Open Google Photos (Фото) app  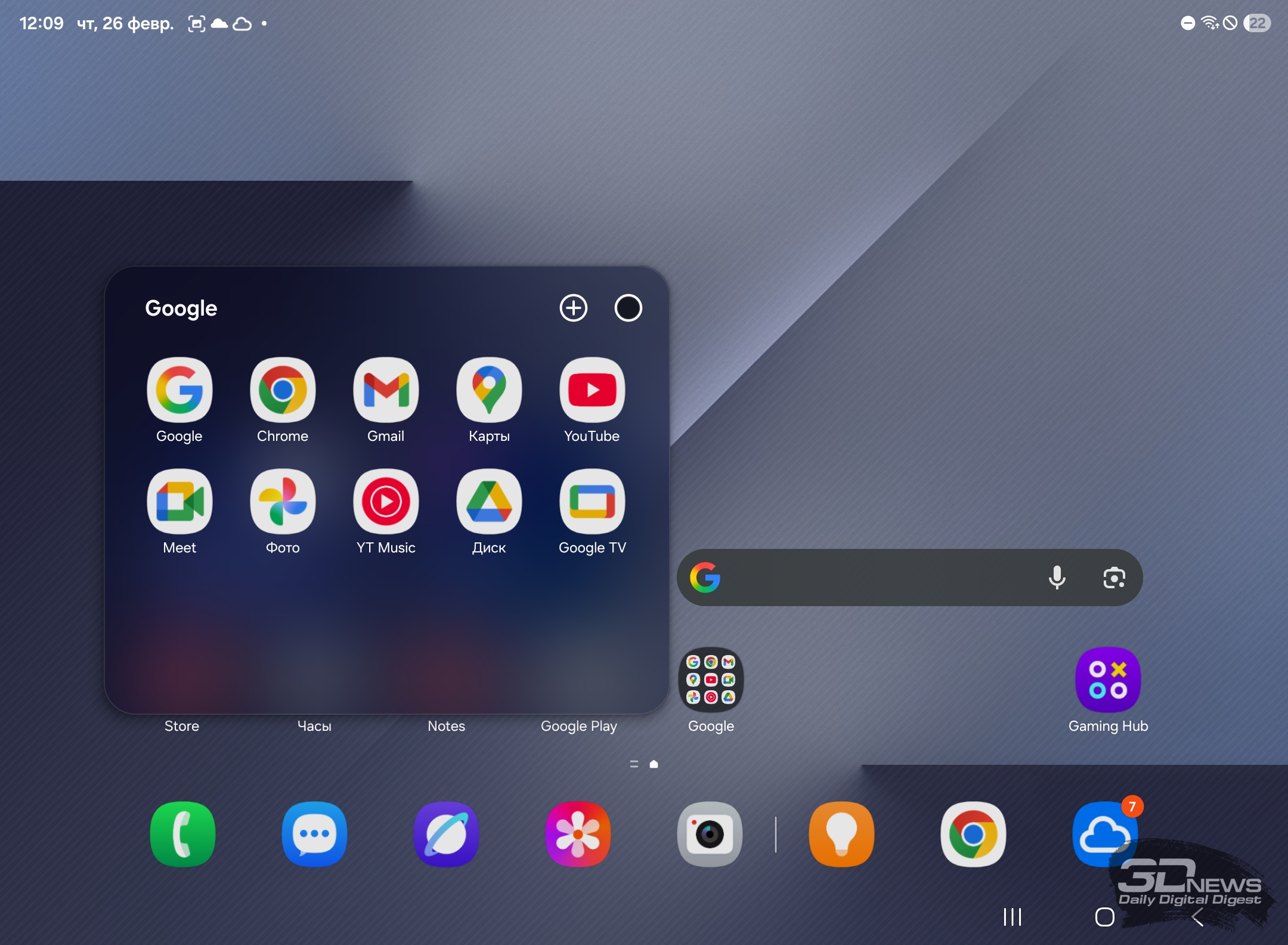pyautogui.click(x=283, y=502)
